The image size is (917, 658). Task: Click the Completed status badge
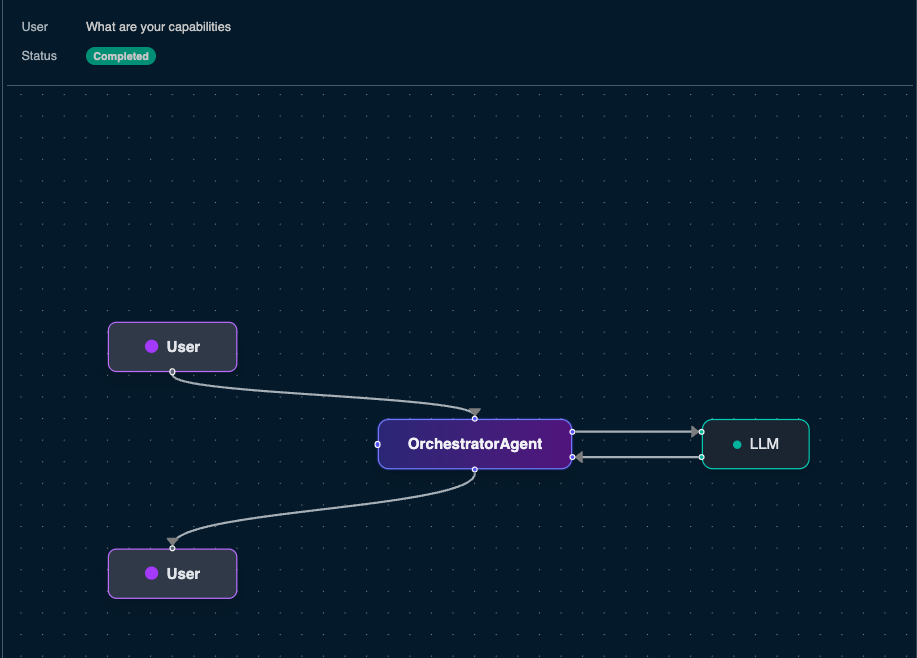pos(121,57)
